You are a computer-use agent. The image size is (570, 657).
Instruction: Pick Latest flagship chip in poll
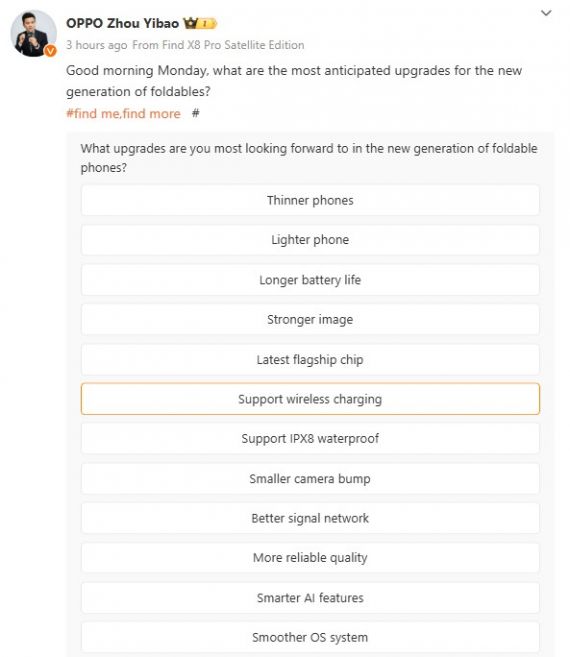310,360
